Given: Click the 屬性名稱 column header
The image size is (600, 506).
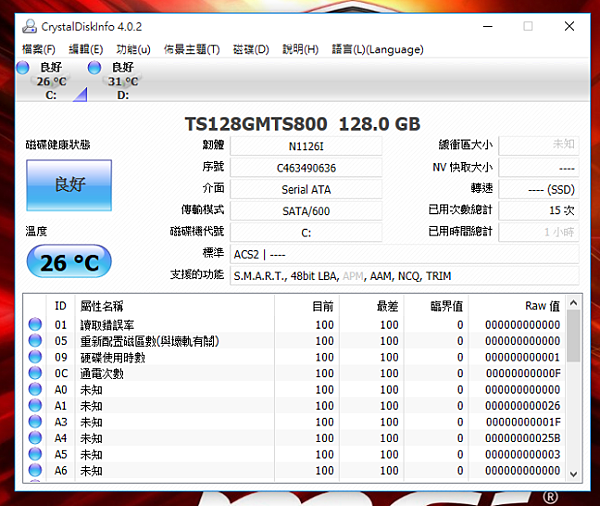Looking at the screenshot, I should pyautogui.click(x=174, y=306).
